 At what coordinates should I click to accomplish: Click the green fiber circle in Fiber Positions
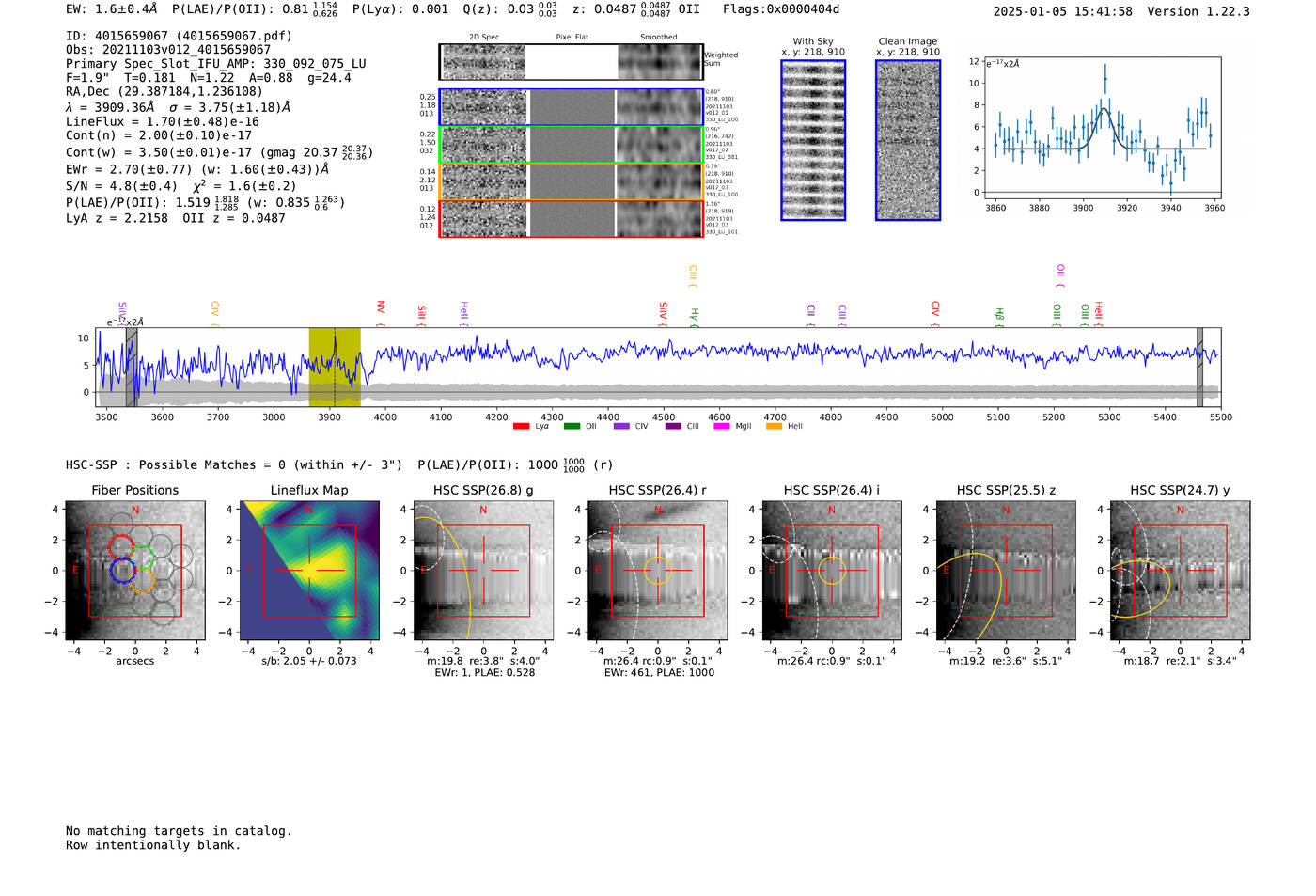pyautogui.click(x=142, y=557)
